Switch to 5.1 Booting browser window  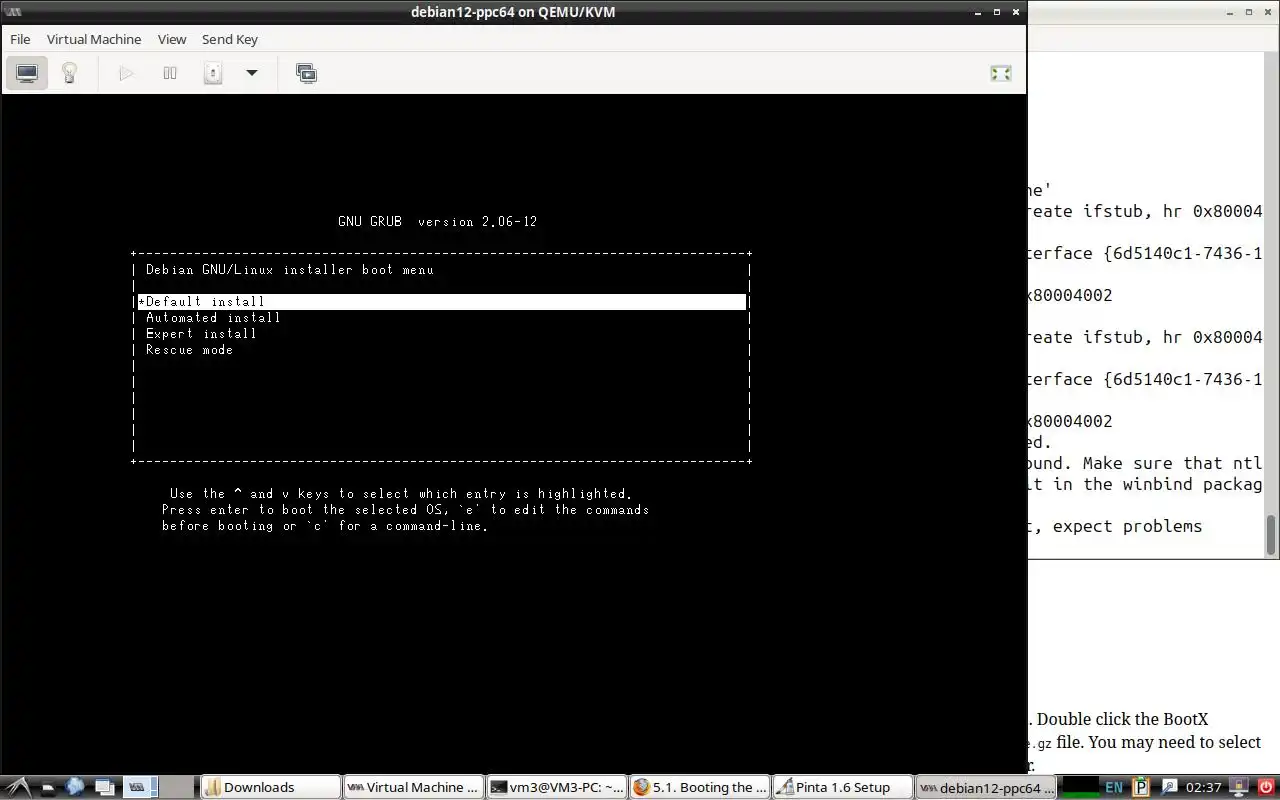click(x=700, y=787)
